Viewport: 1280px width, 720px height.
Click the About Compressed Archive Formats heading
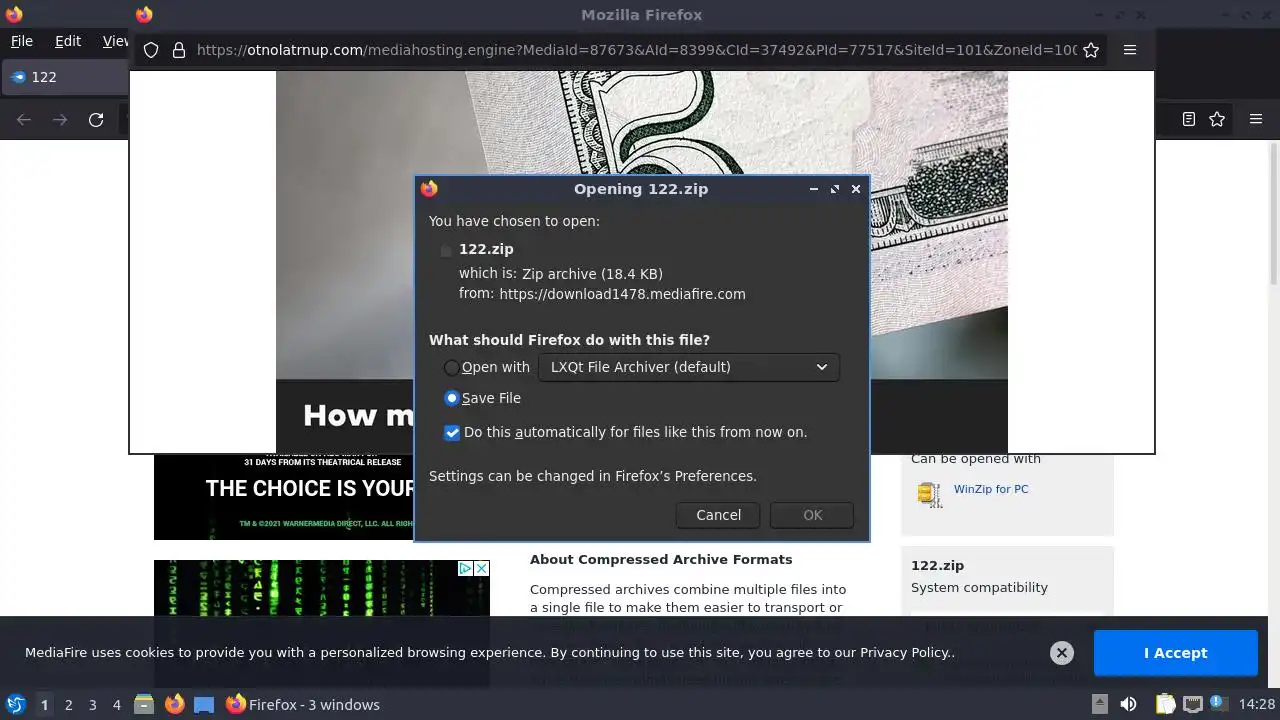click(x=661, y=560)
